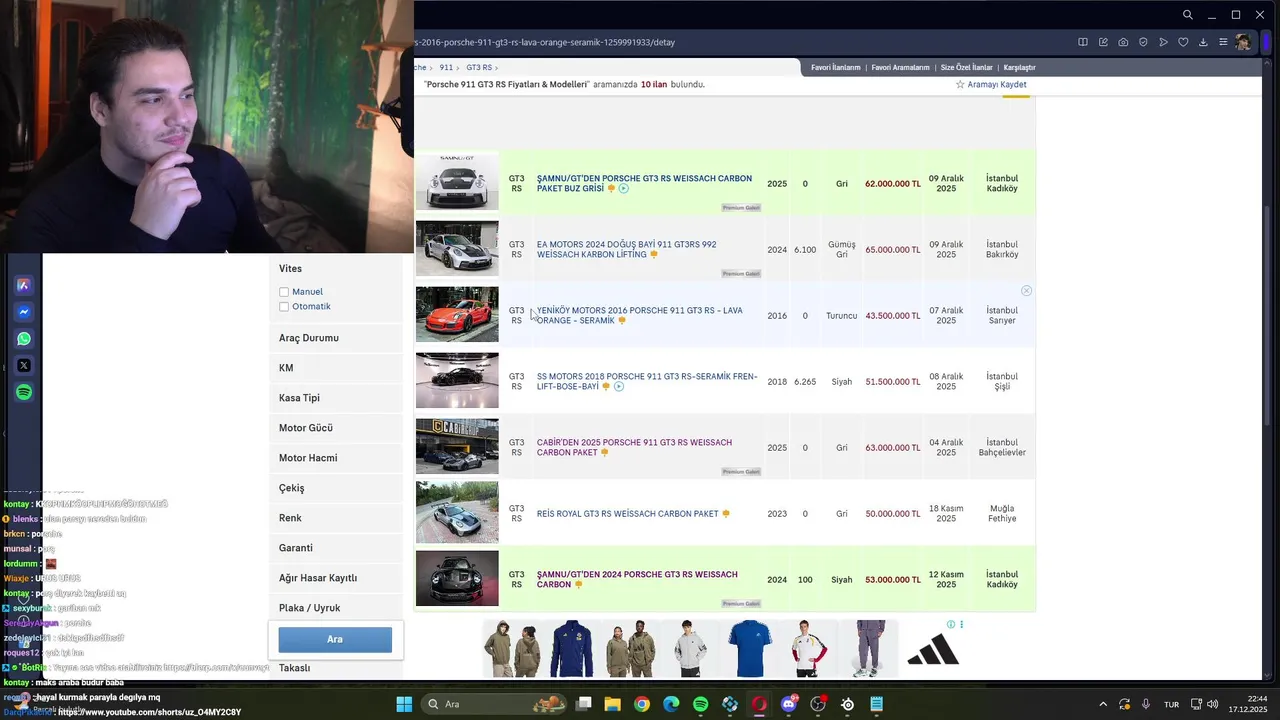This screenshot has height=720, width=1280.
Task: Open Windows Start menu
Action: point(404,704)
